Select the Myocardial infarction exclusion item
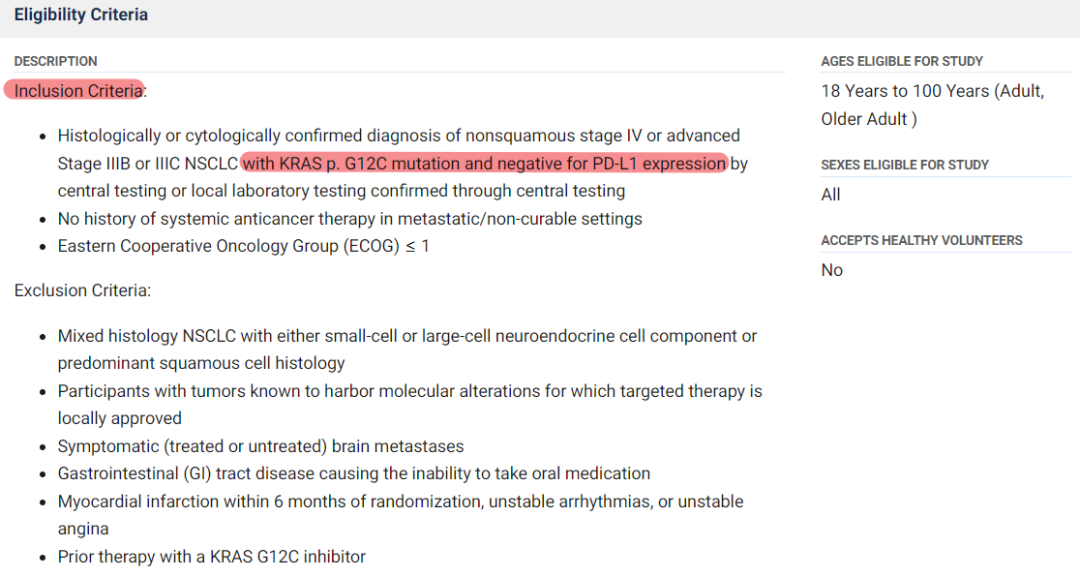This screenshot has width=1080, height=578. tap(400, 501)
